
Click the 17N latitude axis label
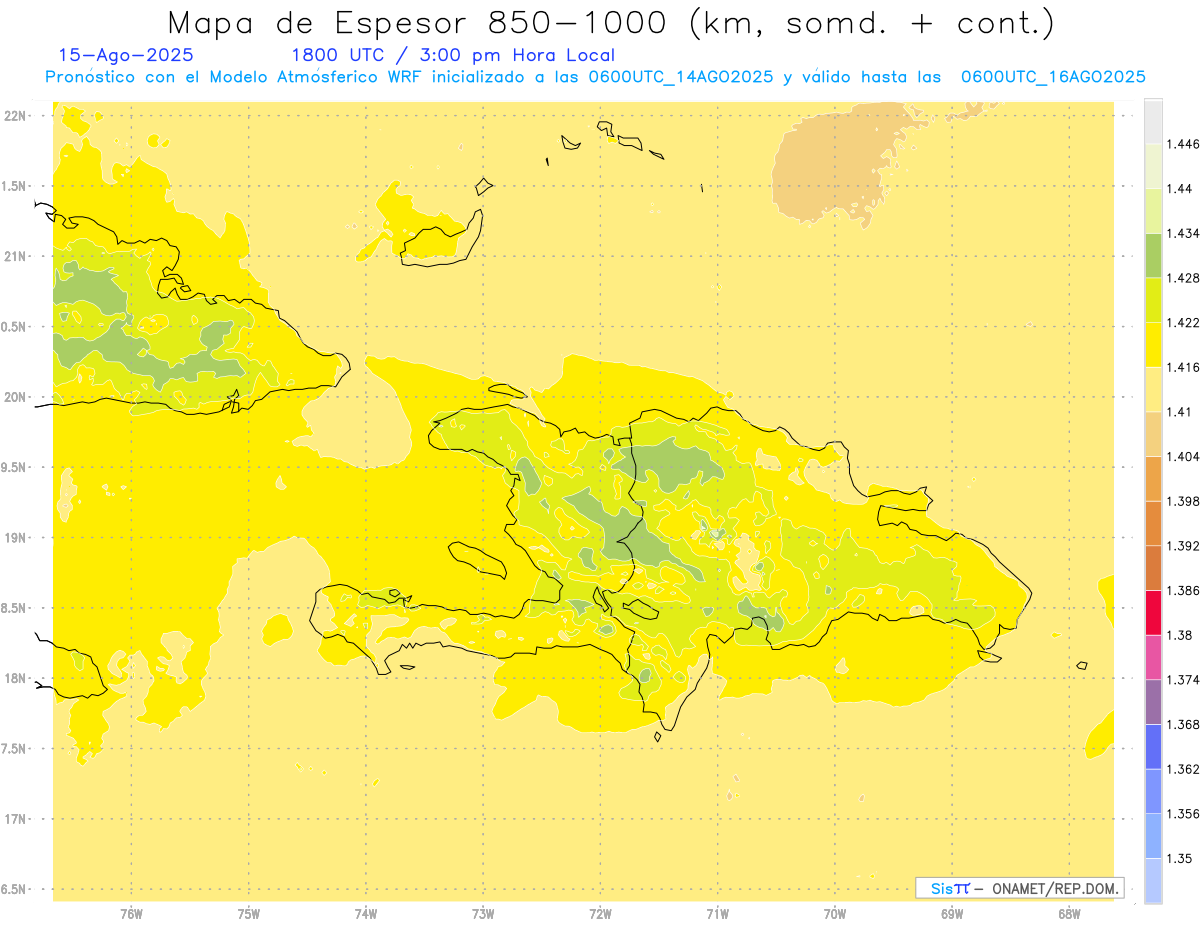[15, 819]
